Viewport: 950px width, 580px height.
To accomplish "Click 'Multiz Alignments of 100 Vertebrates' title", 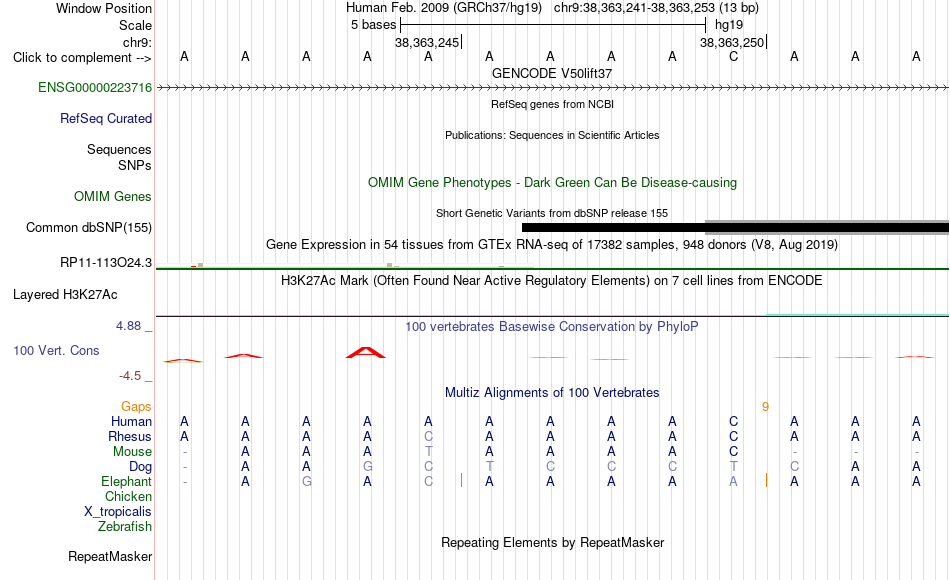I will 552,393.
